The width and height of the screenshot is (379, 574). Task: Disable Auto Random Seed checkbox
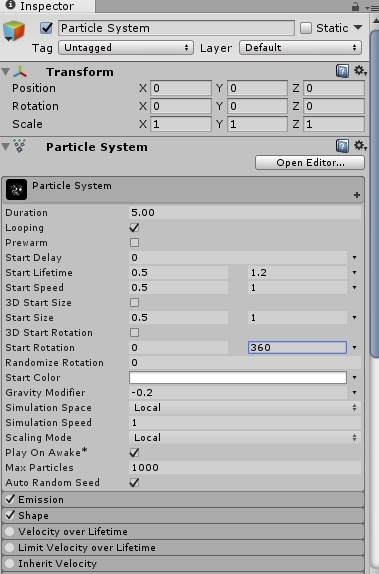pyautogui.click(x=134, y=483)
